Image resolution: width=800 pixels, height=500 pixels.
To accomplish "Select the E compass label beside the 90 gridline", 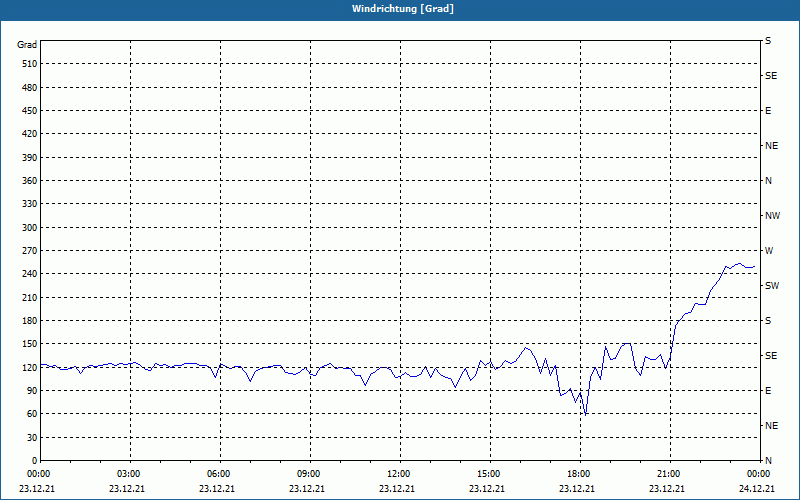I will click(768, 391).
